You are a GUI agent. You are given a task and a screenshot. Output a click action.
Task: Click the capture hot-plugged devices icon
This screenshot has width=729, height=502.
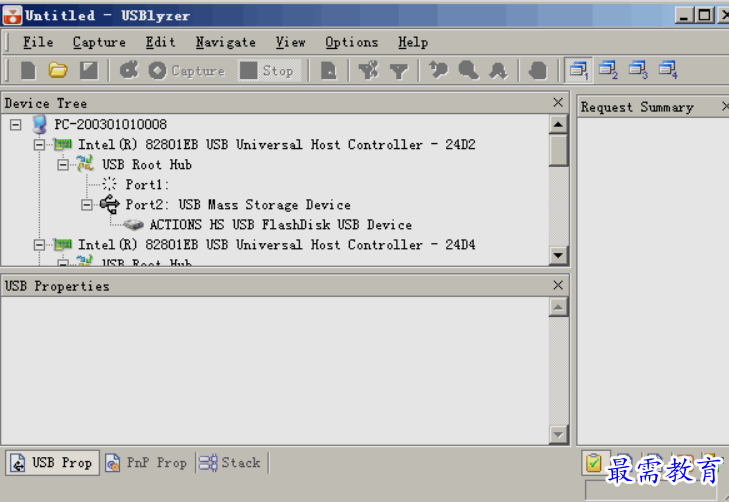(x=129, y=71)
